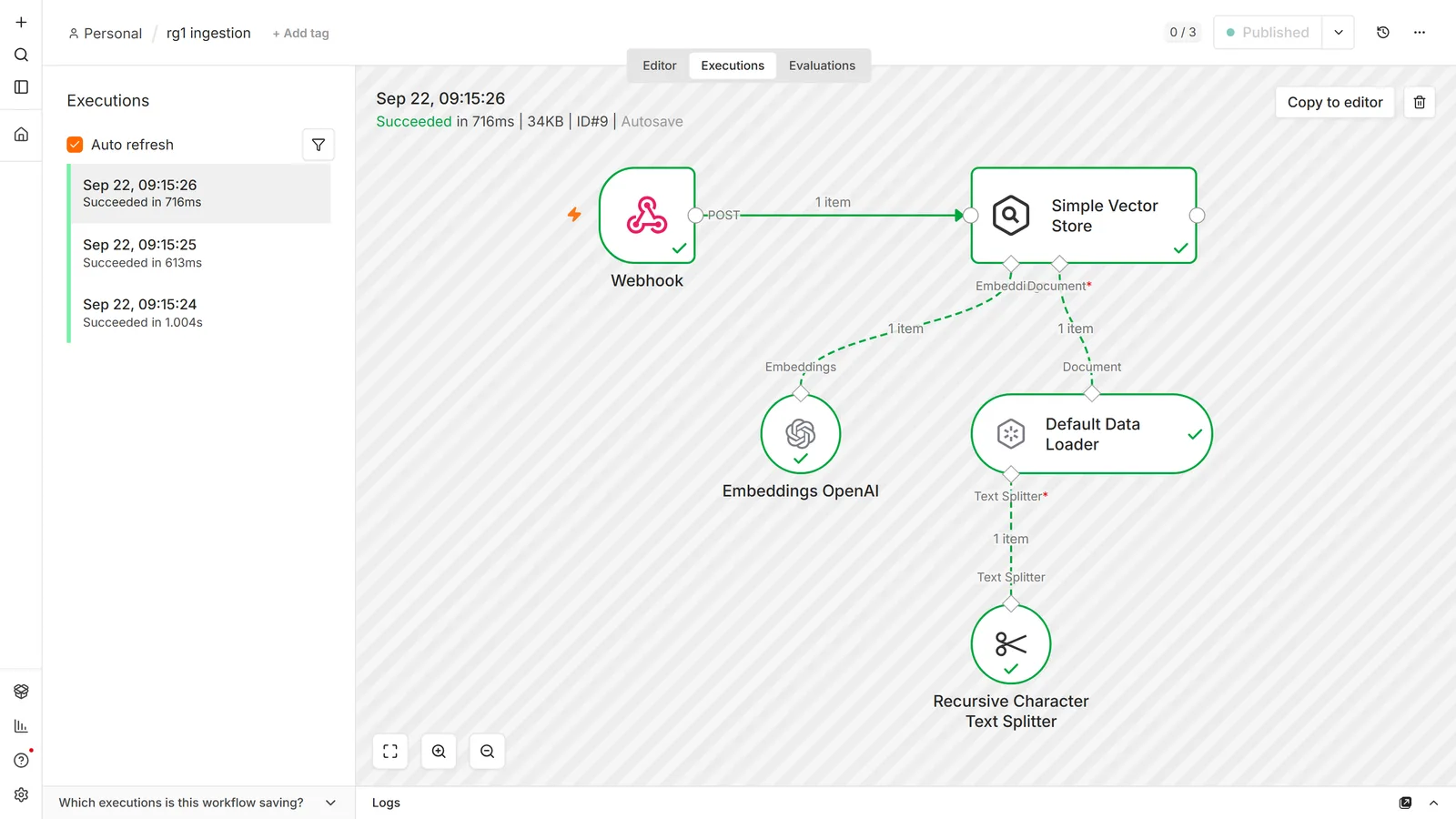Toggle the sidebar panel icon
The width and height of the screenshot is (1456, 819).
[21, 87]
